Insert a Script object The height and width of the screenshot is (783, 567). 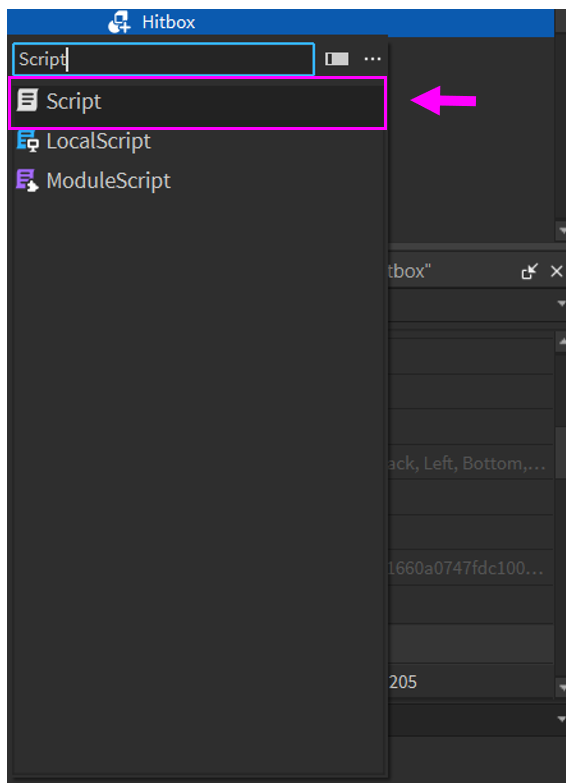coord(198,101)
